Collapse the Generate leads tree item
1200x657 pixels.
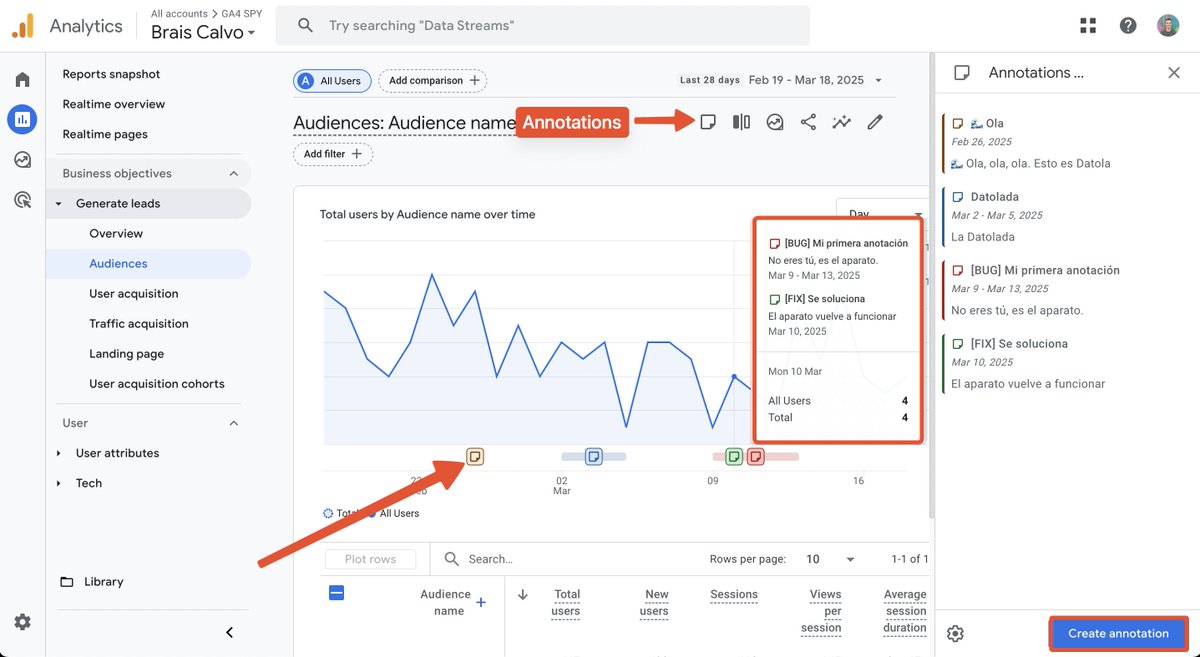tap(58, 203)
